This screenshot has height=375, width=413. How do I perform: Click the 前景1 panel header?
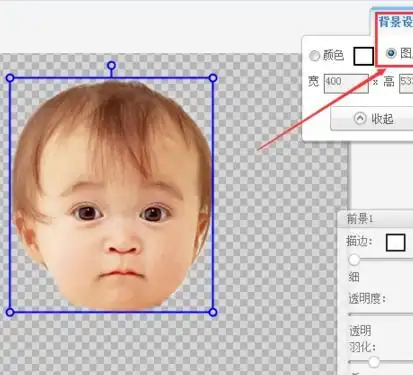click(375, 219)
